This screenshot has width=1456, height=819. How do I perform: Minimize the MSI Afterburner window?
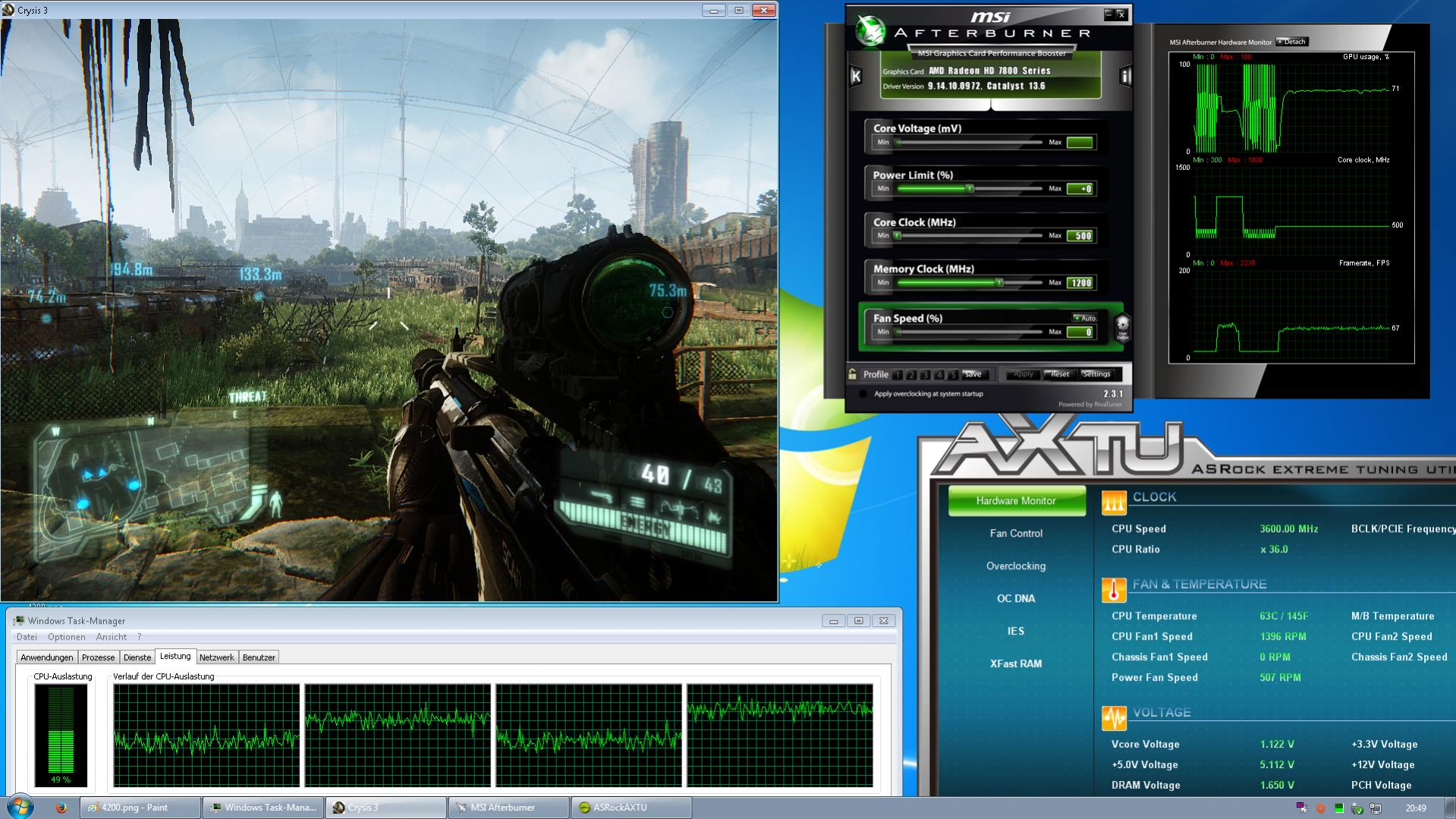1108,14
